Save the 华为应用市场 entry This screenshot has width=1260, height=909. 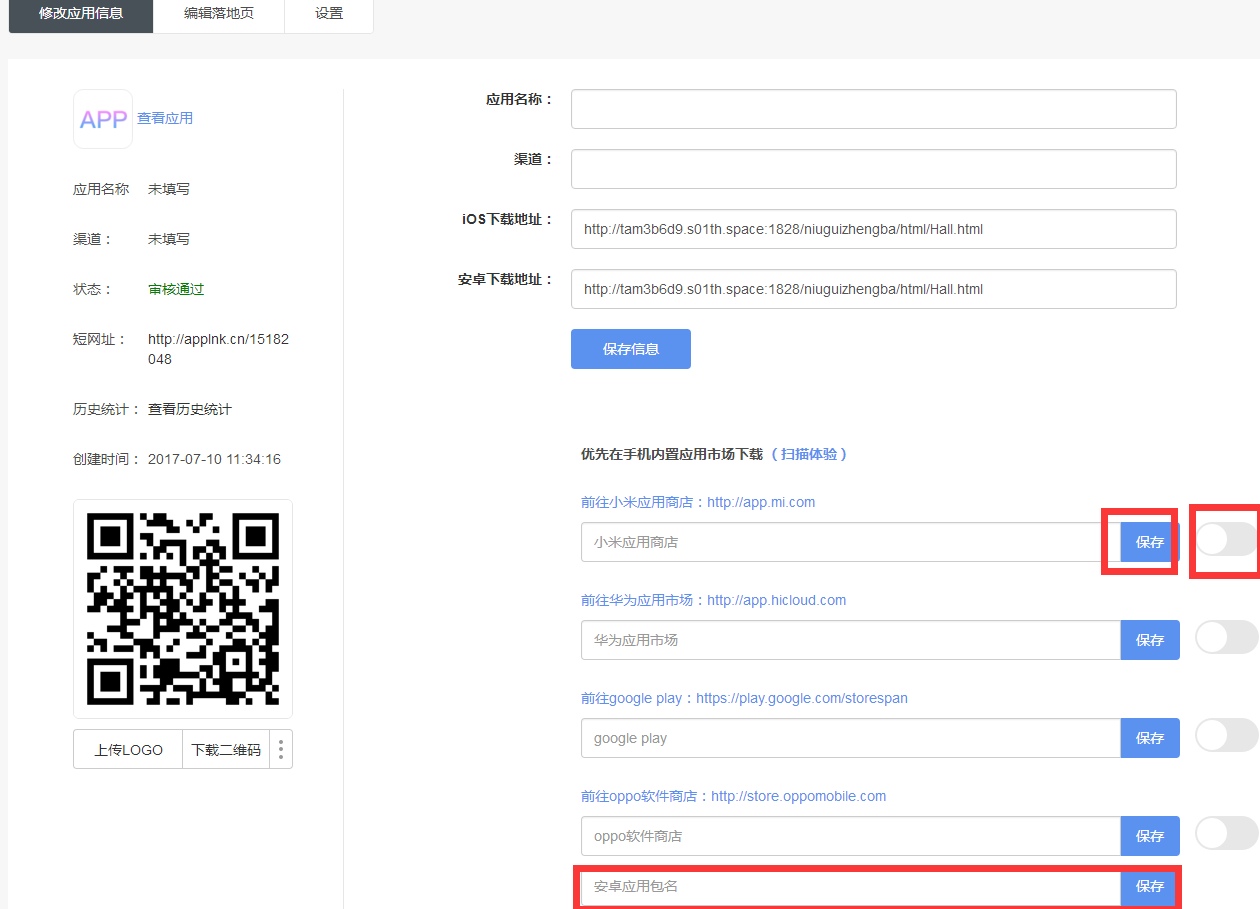click(x=1150, y=640)
